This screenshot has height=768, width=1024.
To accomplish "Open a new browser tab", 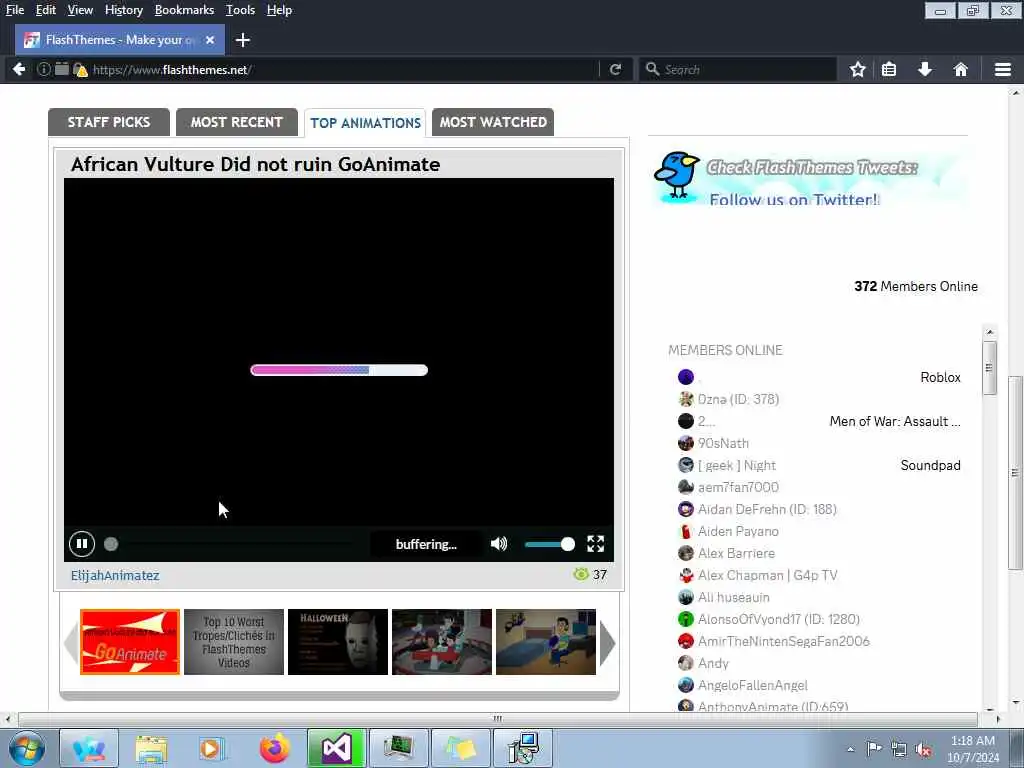I will tap(242, 40).
